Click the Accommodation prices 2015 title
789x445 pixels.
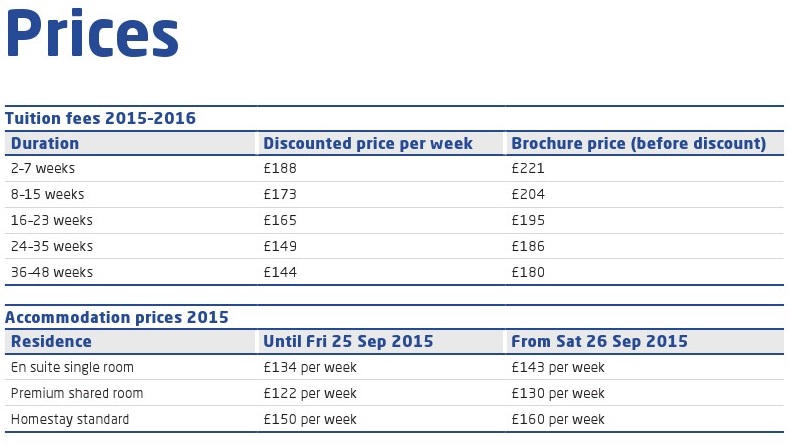click(117, 318)
